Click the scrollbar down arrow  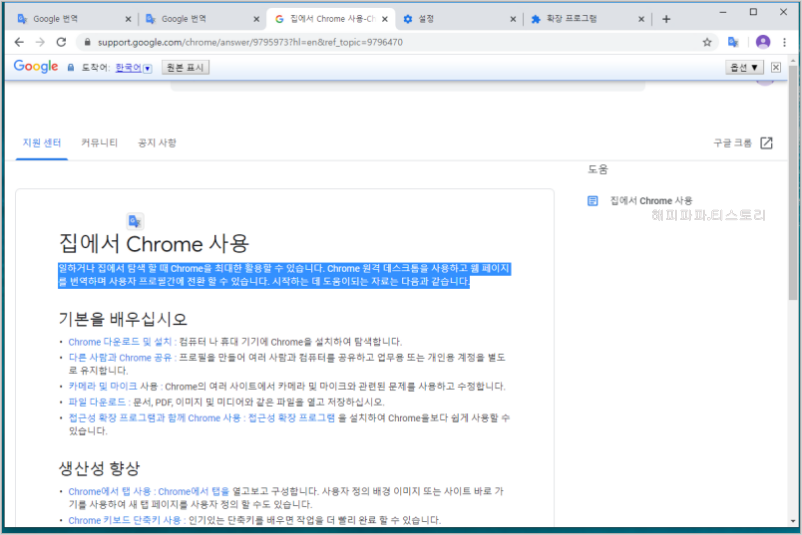point(792,521)
